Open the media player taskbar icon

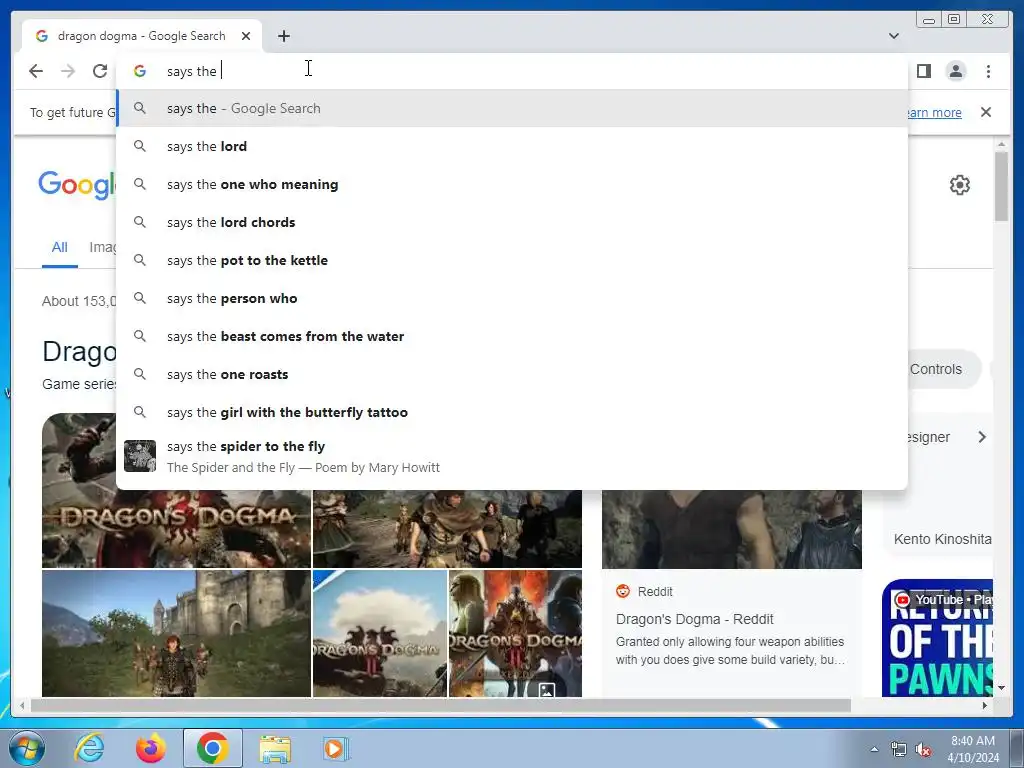click(x=336, y=748)
